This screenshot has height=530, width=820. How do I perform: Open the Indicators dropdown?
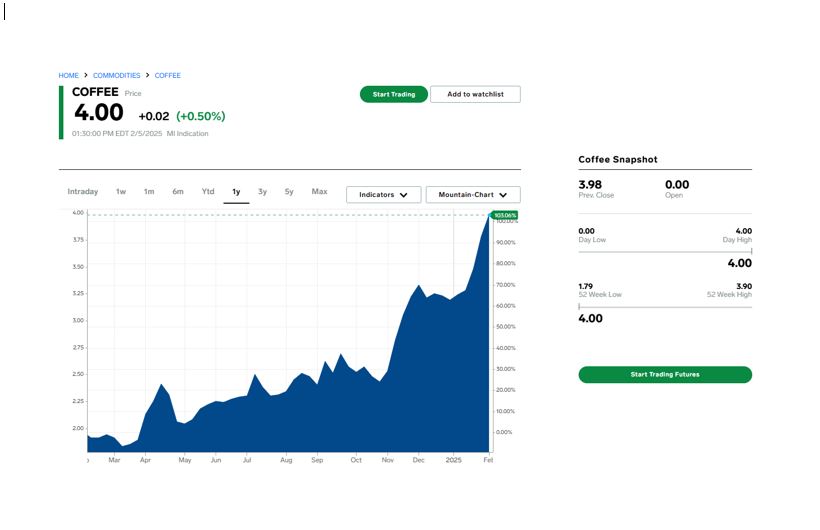coord(383,195)
